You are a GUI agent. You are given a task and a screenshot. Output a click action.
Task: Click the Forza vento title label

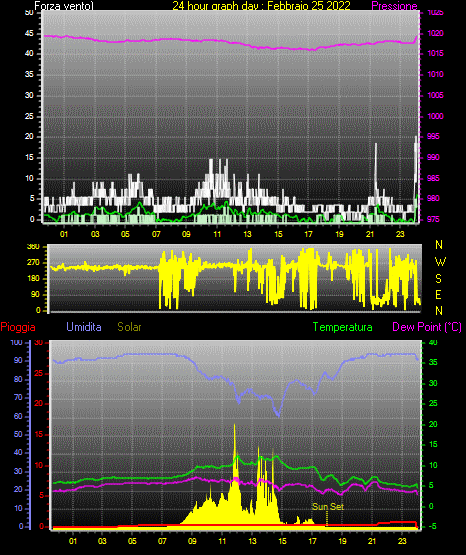[64, 6]
